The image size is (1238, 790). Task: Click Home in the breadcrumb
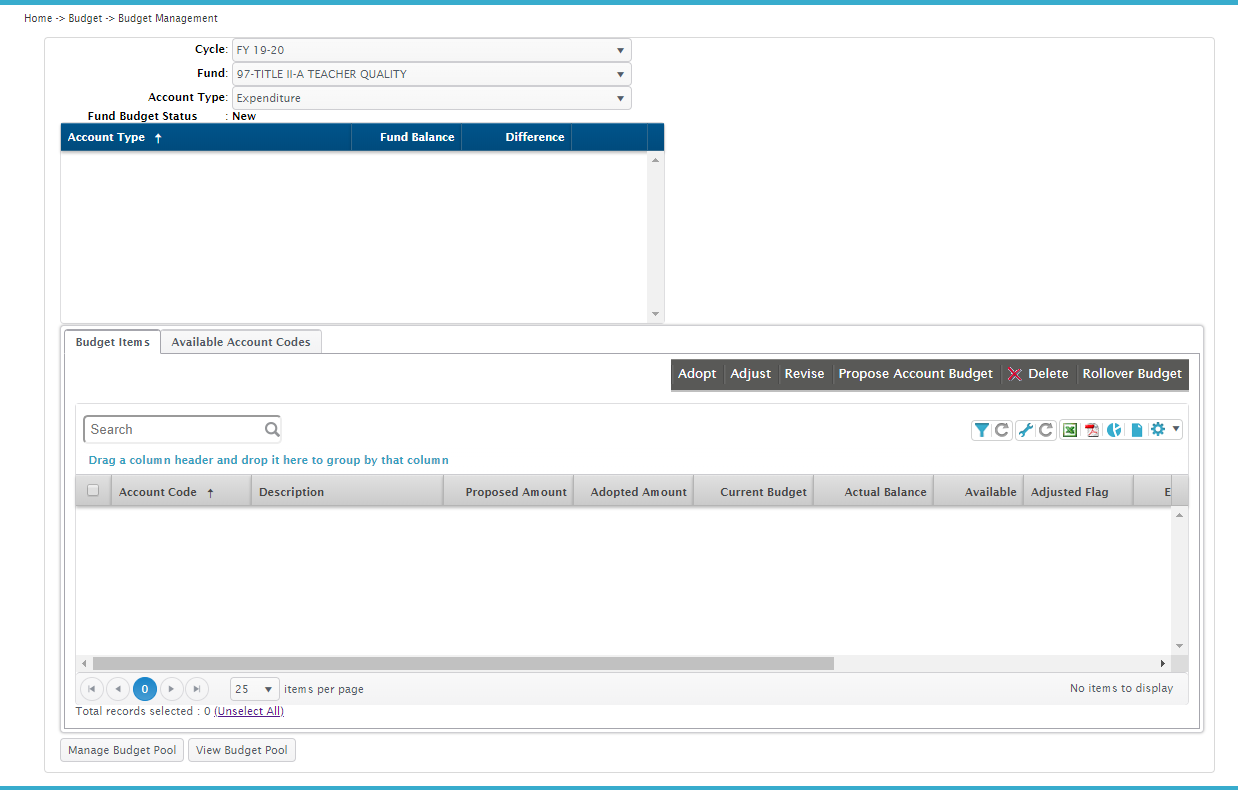point(38,19)
